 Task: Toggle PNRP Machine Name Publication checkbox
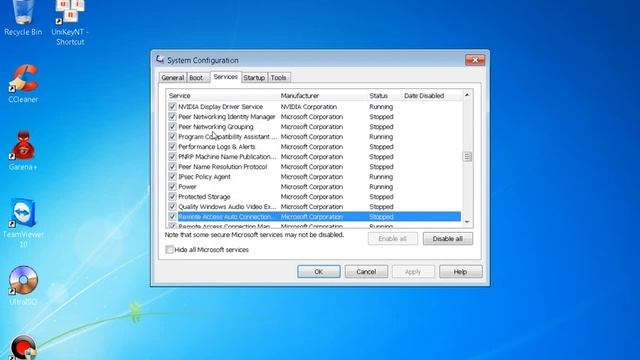tap(172, 157)
